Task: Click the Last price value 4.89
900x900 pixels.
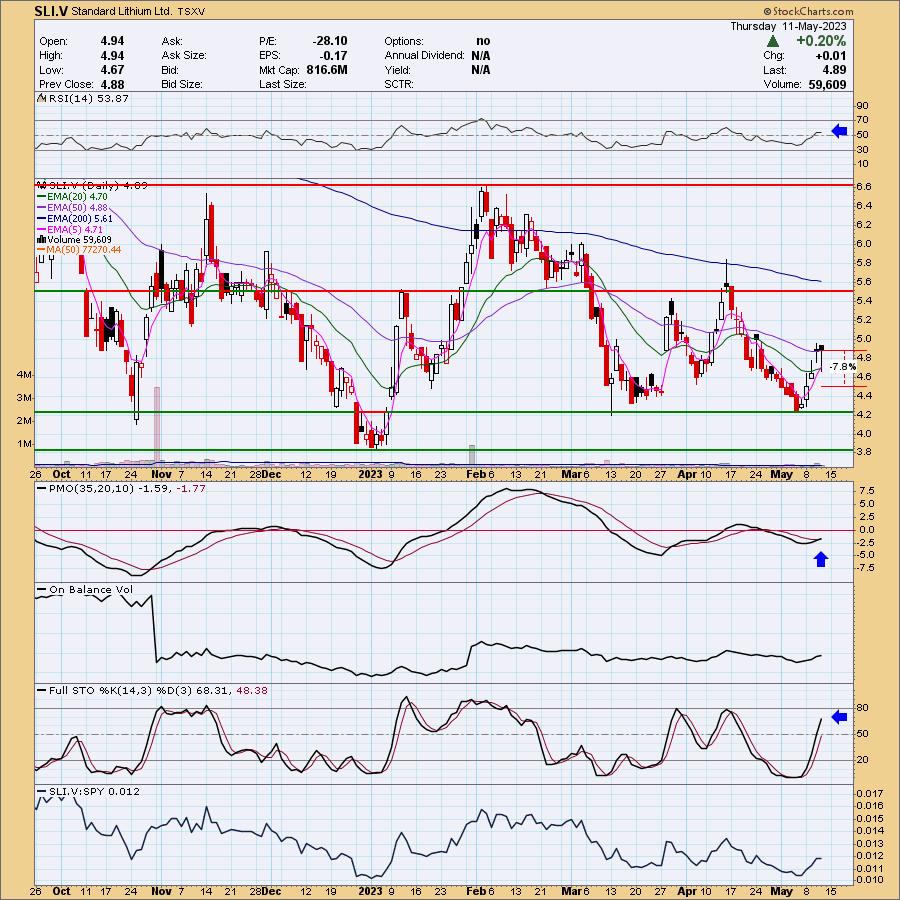Action: coord(835,70)
